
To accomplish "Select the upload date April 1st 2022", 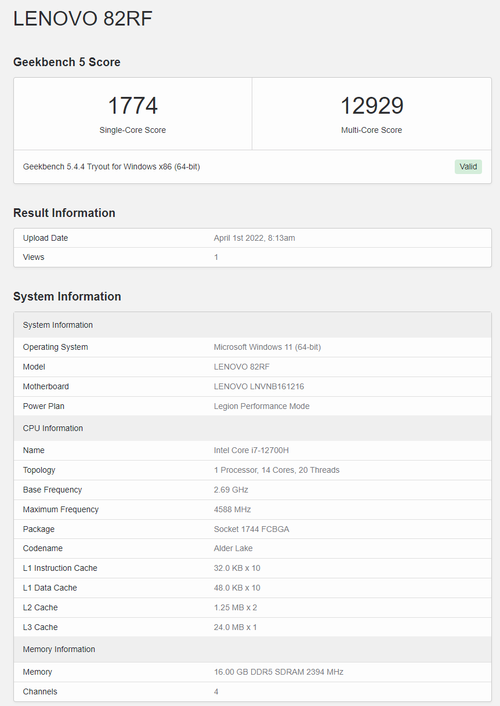I will 254,238.
